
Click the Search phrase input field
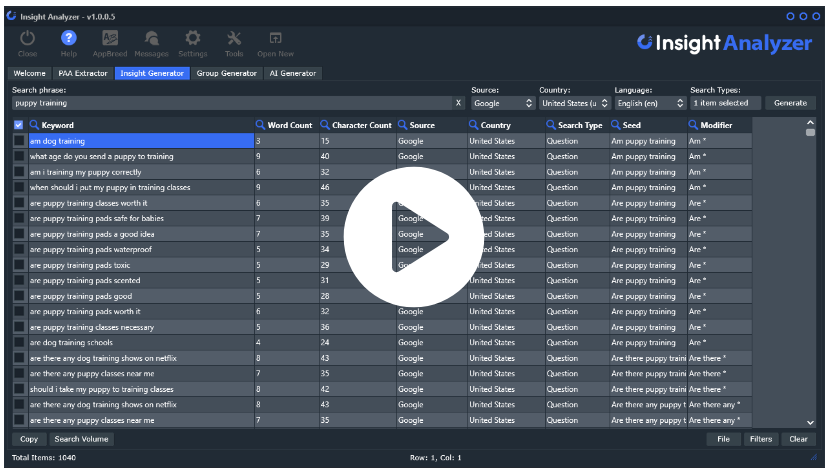coord(230,103)
